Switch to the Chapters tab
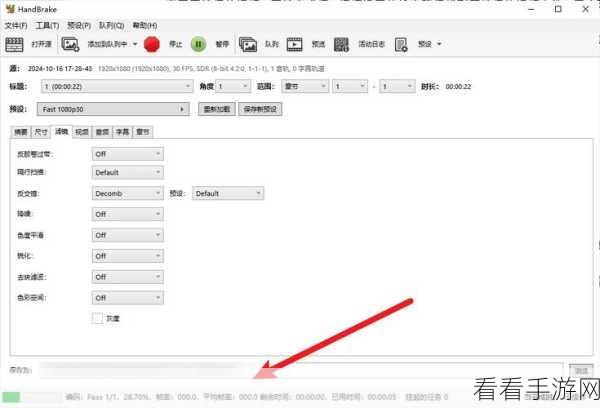Viewport: 600px width, 408px height. pos(143,132)
